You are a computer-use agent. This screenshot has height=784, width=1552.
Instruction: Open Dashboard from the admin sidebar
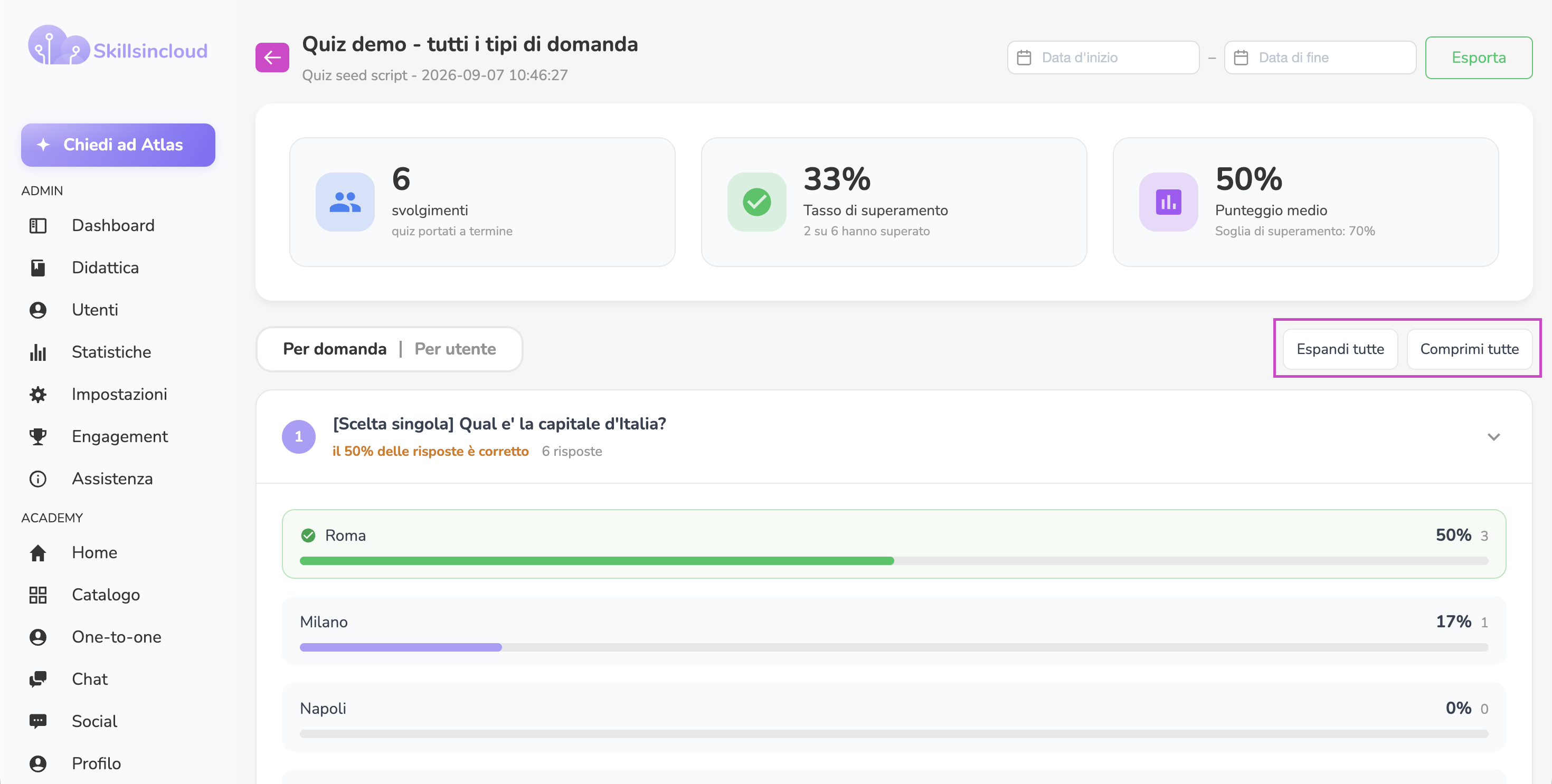(x=112, y=225)
